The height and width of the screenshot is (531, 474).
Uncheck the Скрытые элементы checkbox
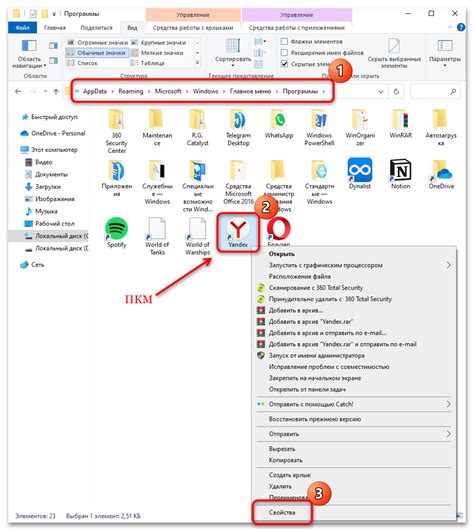[x=284, y=64]
